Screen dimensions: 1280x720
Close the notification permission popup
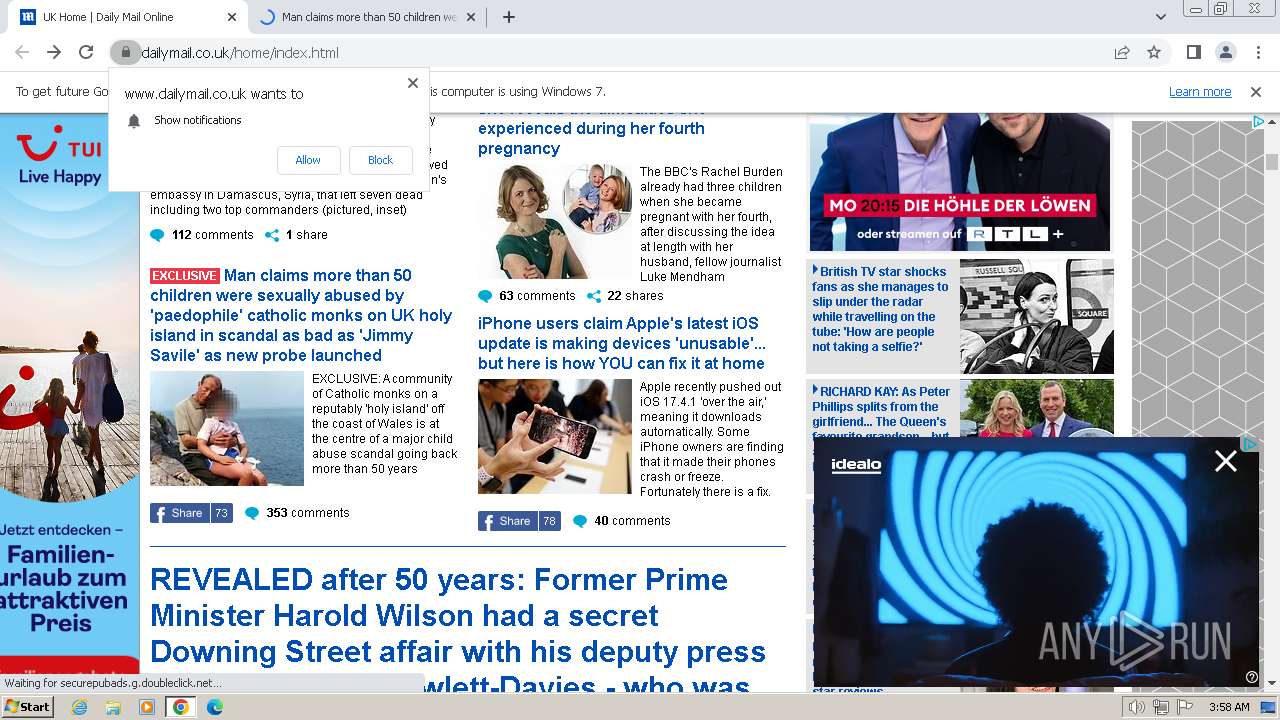point(413,83)
